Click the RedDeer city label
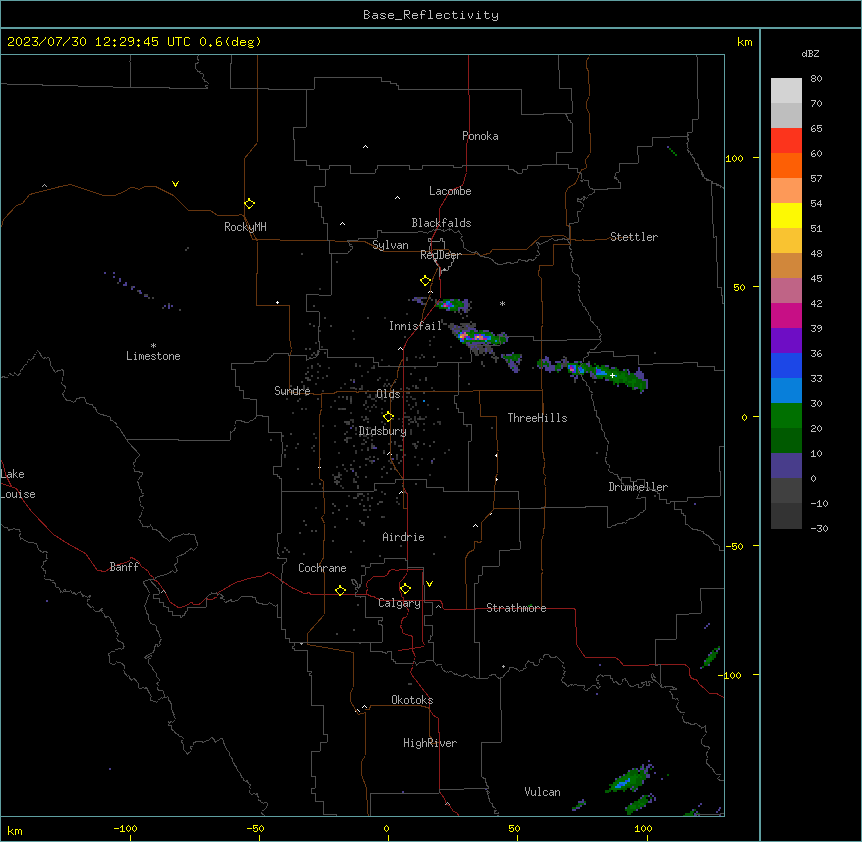This screenshot has height=842, width=862. 440,255
